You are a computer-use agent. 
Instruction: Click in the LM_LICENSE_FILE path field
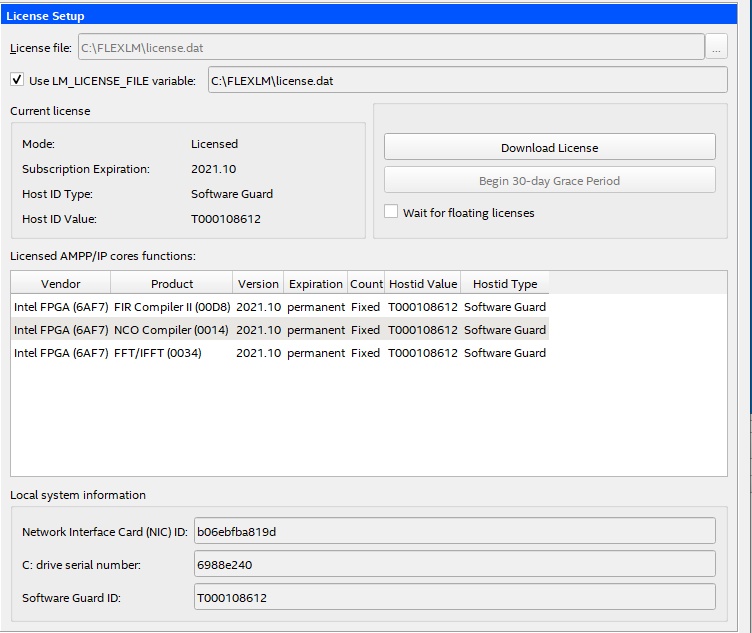466,80
